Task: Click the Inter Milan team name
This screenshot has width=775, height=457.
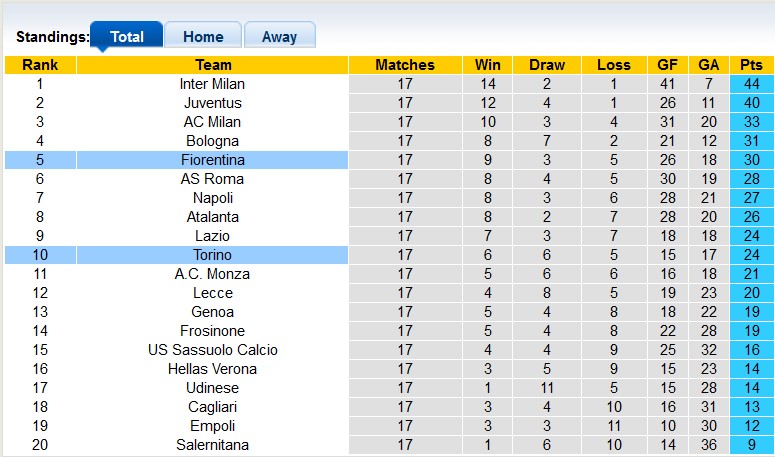Action: tap(212, 84)
